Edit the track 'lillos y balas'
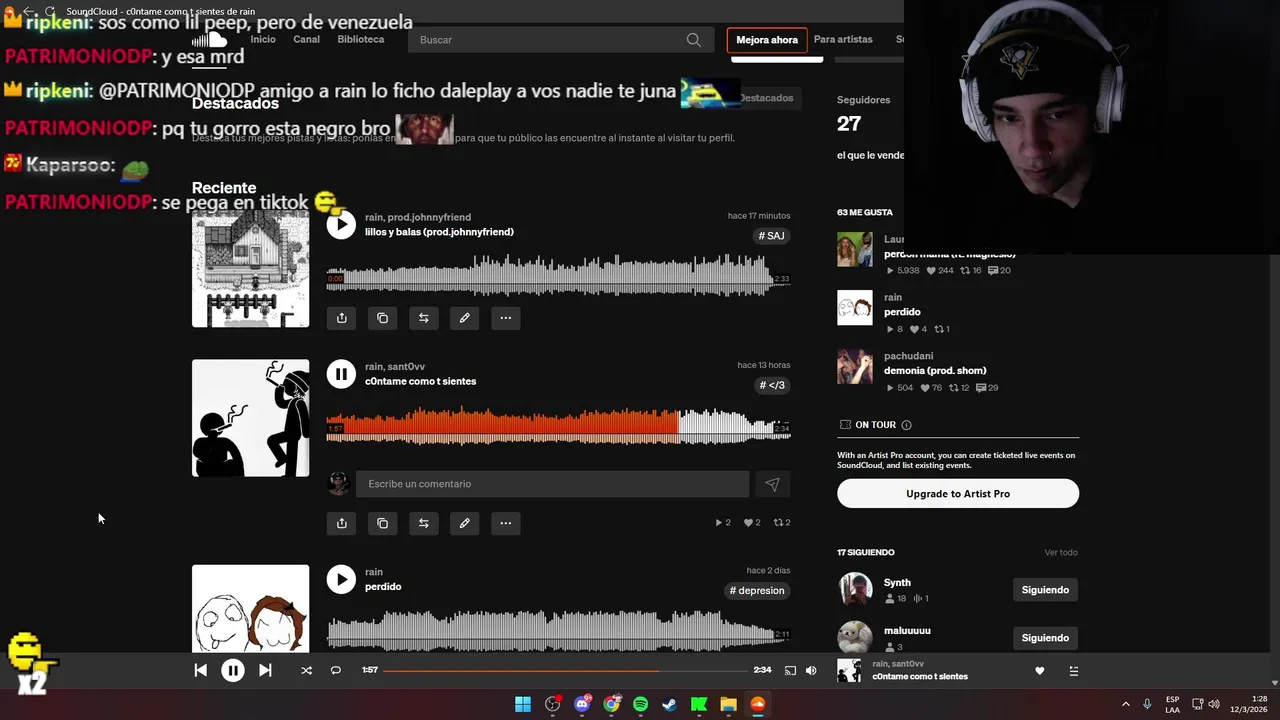Screen dimensions: 1280x720 [464, 318]
